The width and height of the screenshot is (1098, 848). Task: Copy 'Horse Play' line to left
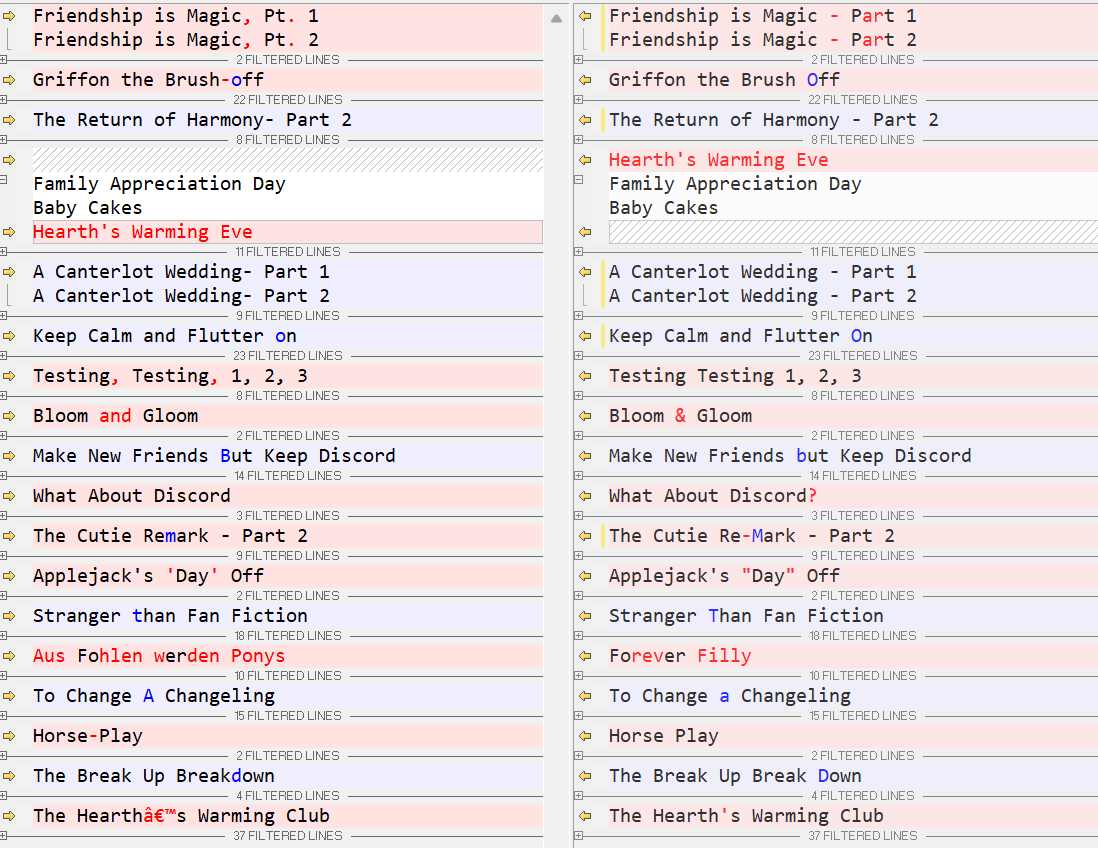point(585,736)
